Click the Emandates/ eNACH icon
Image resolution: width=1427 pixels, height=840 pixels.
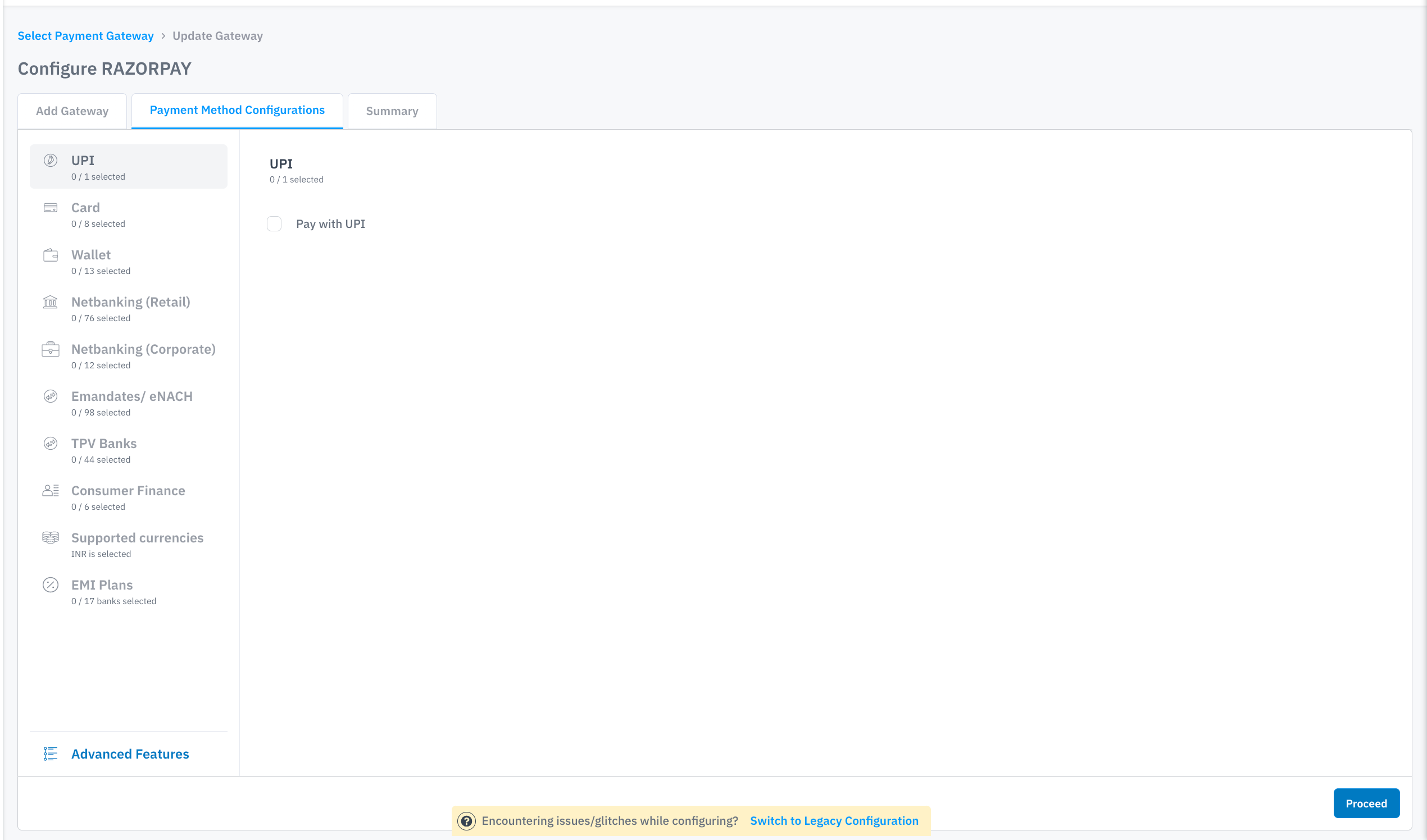51,396
